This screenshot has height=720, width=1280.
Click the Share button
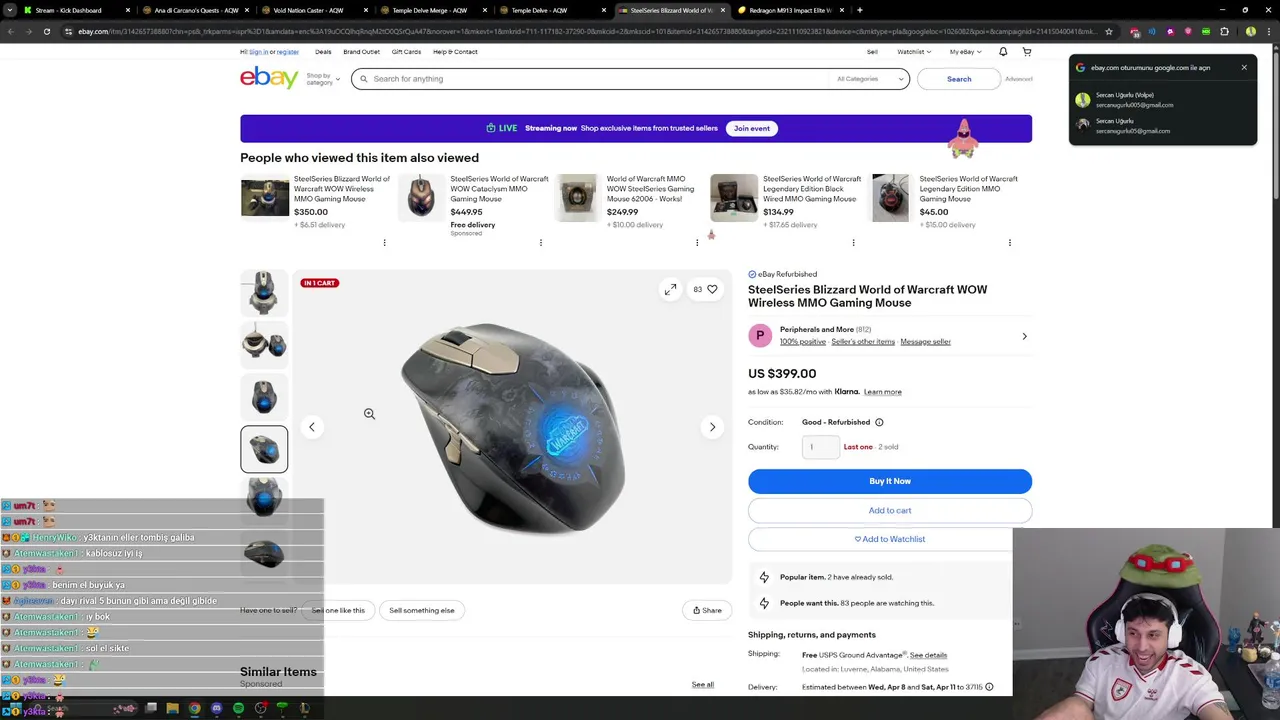point(707,610)
